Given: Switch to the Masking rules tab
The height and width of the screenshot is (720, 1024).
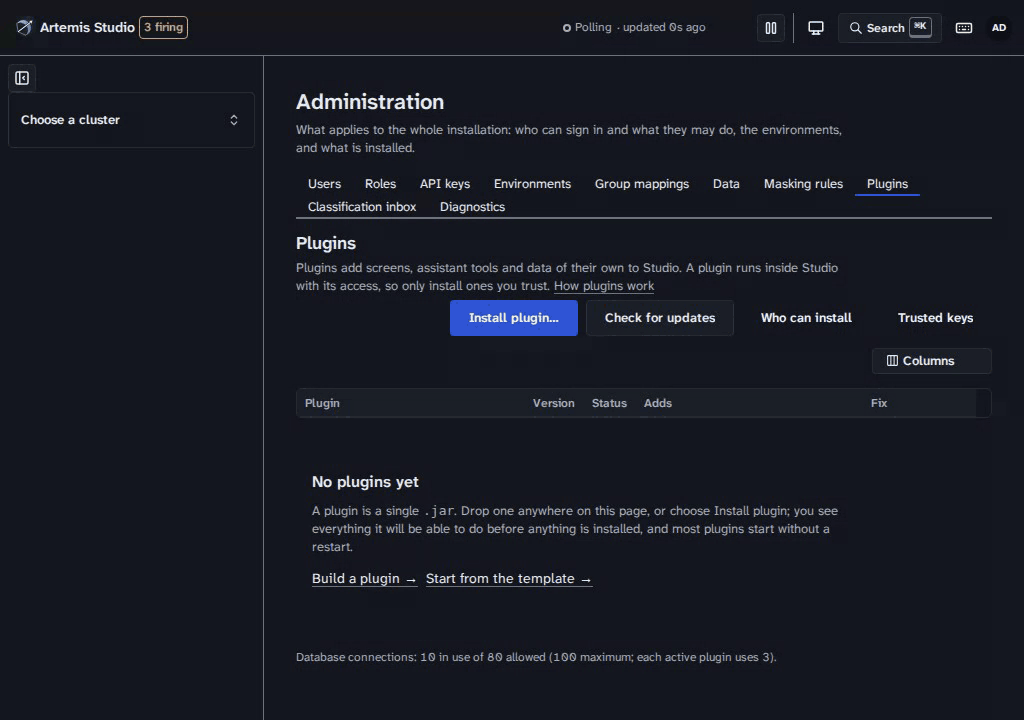Looking at the screenshot, I should (803, 184).
